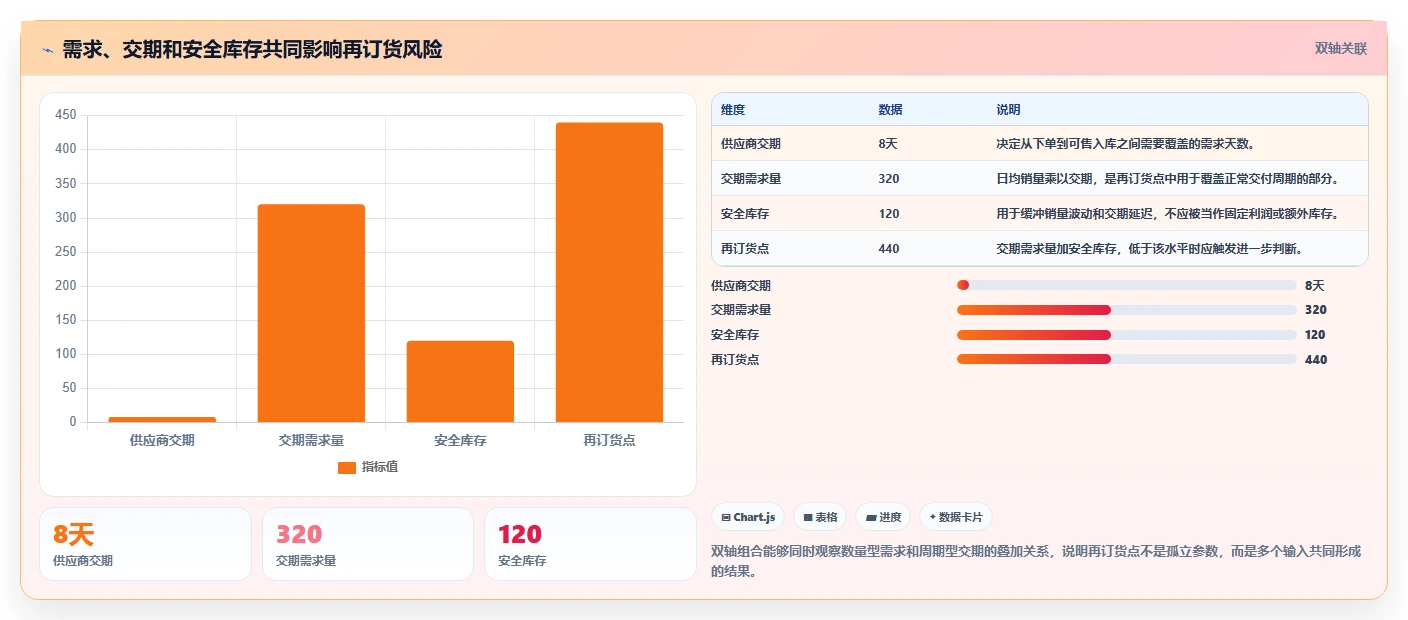Screen dimensions: 1408x620
Task: Click the 交期需求量 progress bar
Action: [x=1127, y=310]
